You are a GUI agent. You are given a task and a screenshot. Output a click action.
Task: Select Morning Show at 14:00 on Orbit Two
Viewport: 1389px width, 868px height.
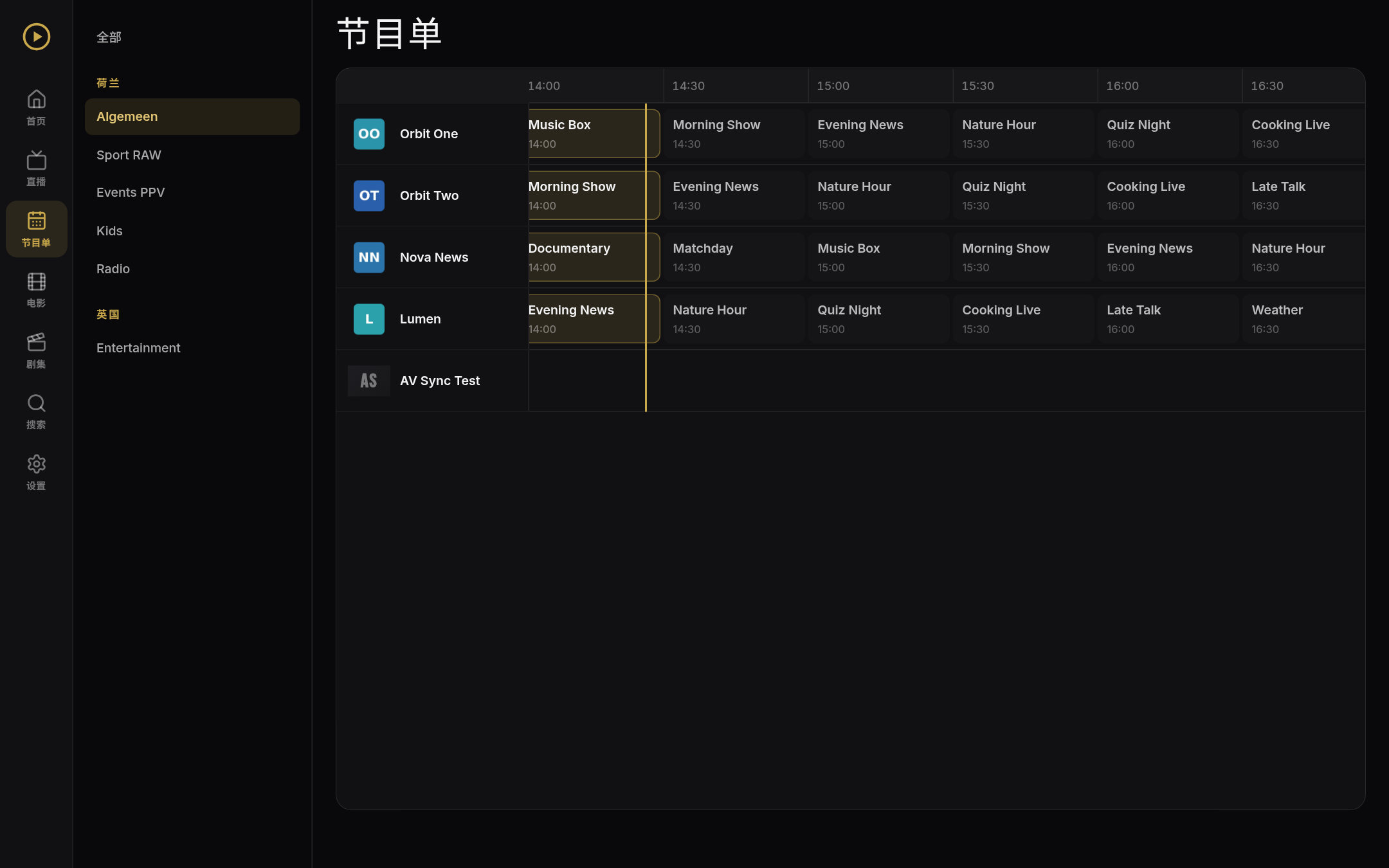pos(594,195)
